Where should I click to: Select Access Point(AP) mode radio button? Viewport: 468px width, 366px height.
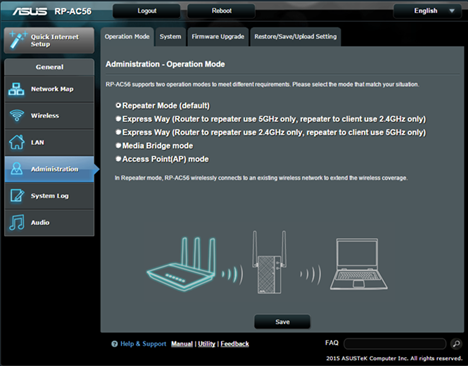pos(118,159)
